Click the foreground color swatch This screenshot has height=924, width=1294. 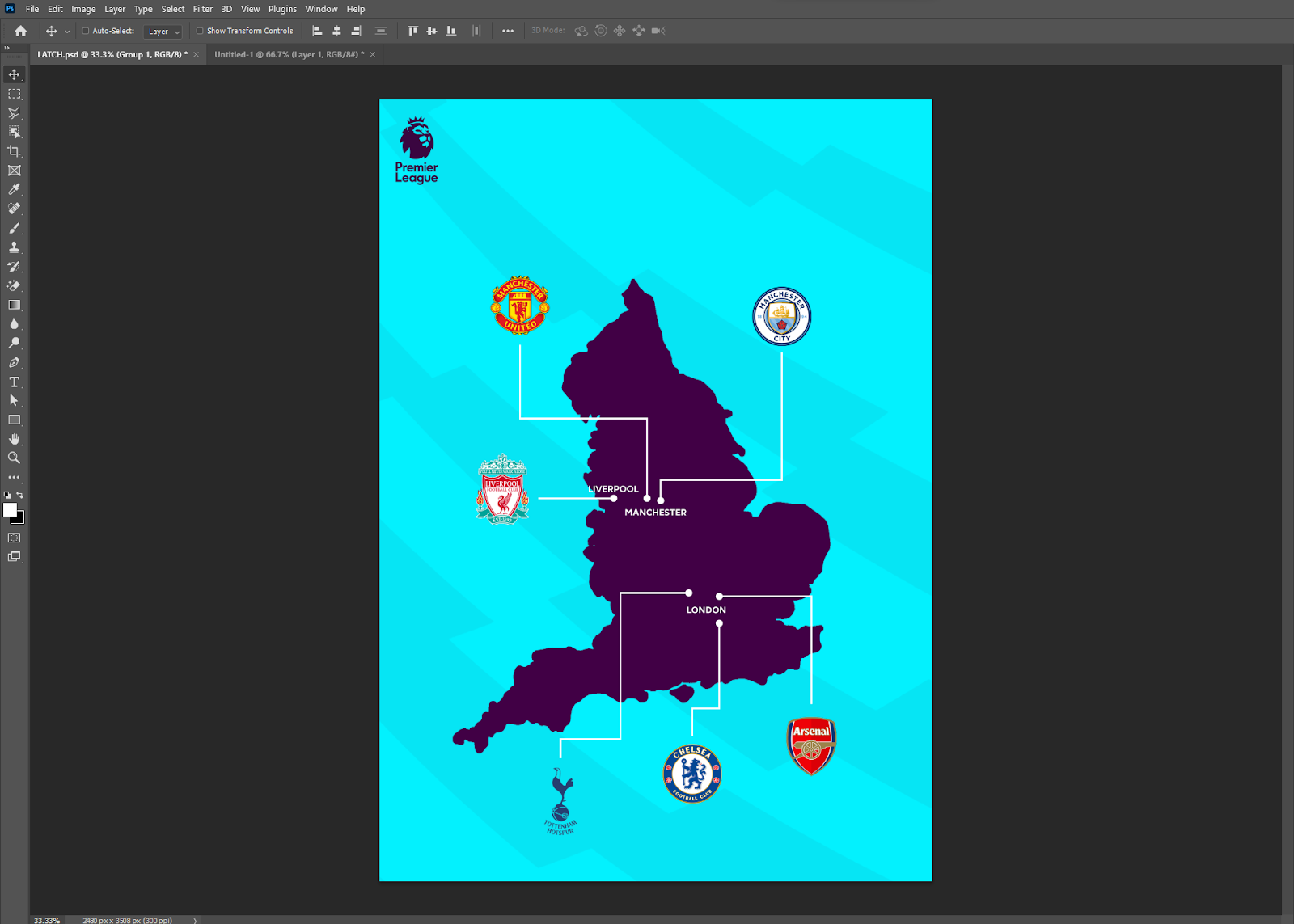pyautogui.click(x=10, y=509)
